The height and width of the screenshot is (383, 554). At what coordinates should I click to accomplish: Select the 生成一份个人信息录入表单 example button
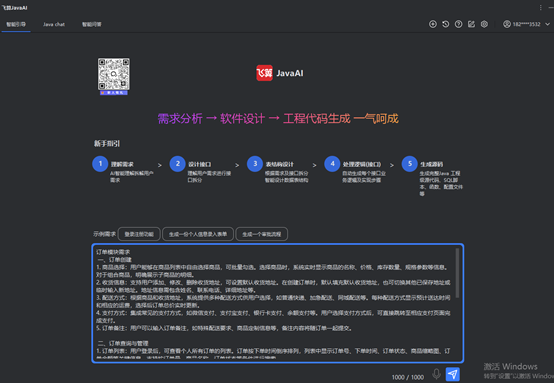198,234
